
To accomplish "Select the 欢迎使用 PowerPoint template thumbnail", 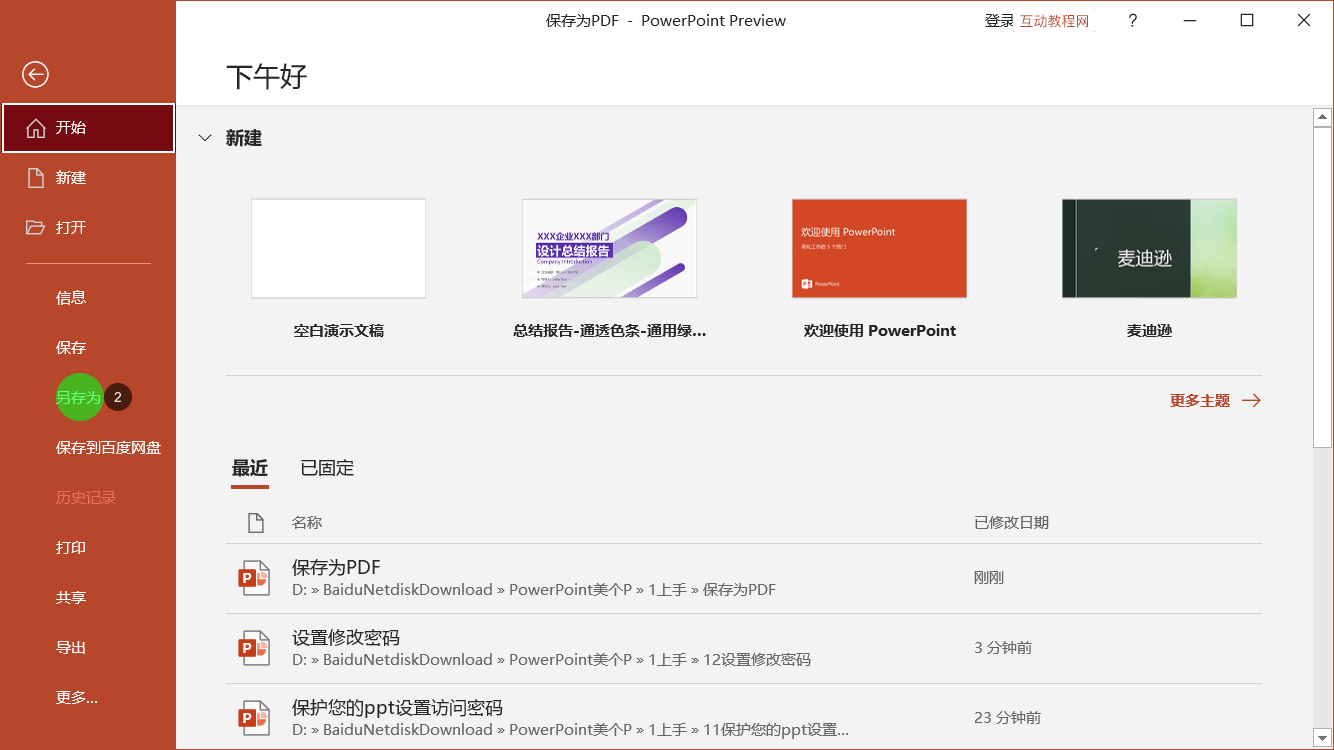I will pyautogui.click(x=879, y=248).
